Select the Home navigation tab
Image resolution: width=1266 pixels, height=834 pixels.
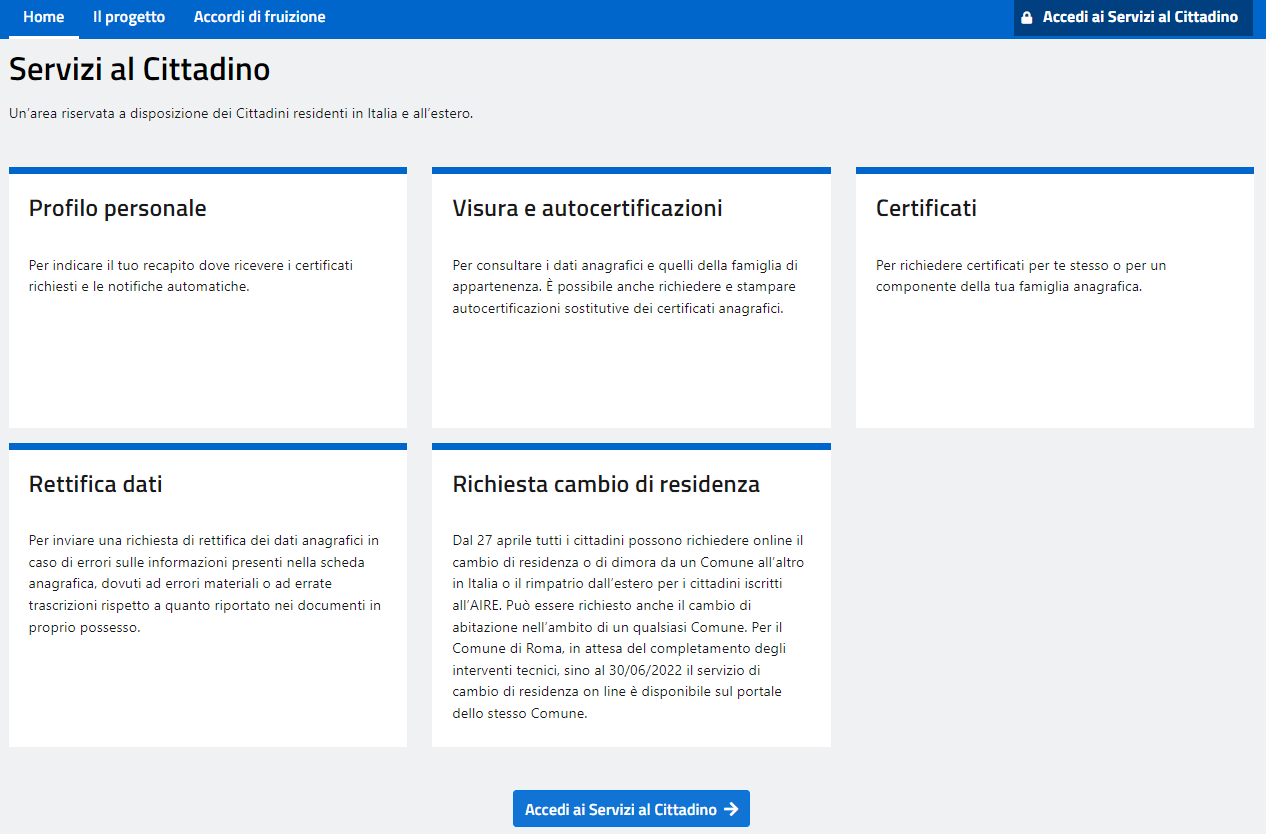click(43, 17)
